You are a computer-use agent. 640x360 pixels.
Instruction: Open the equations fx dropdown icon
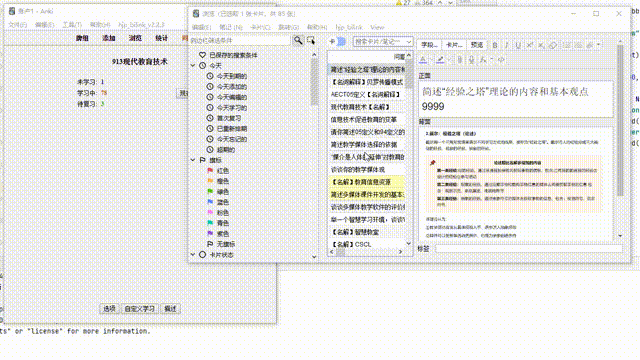tap(484, 60)
